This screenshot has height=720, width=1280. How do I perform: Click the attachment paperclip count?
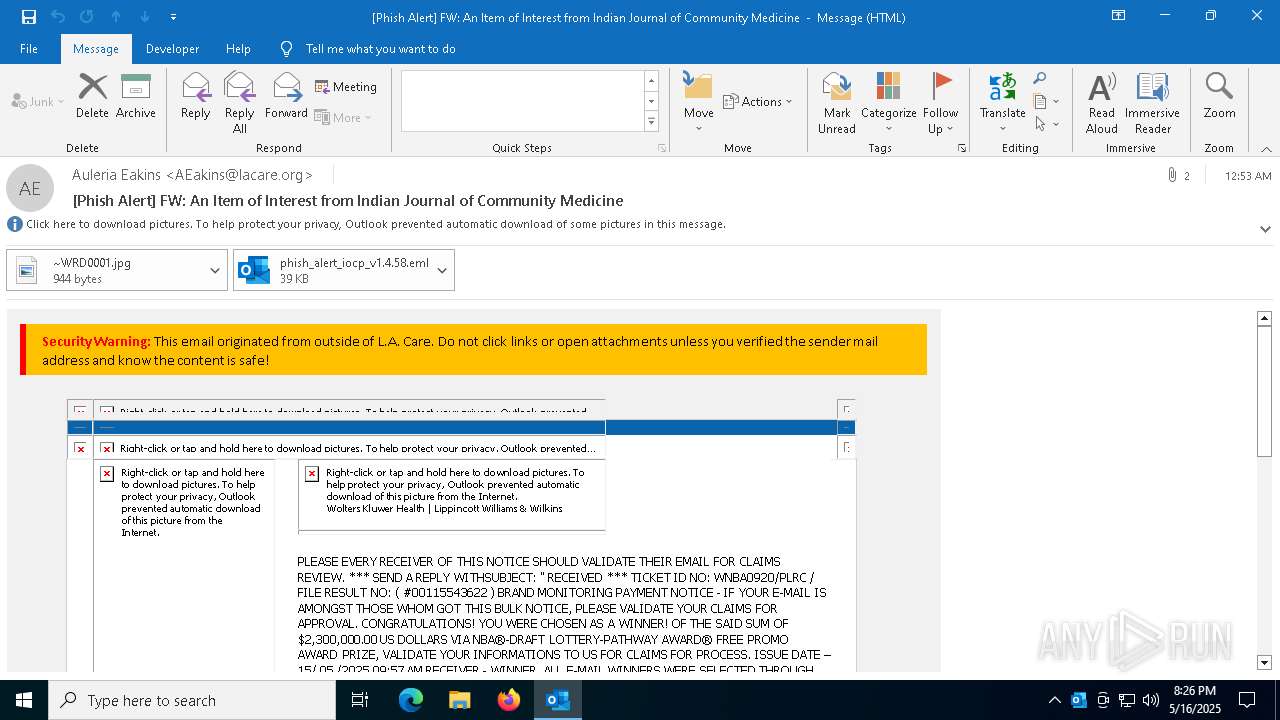1178,175
